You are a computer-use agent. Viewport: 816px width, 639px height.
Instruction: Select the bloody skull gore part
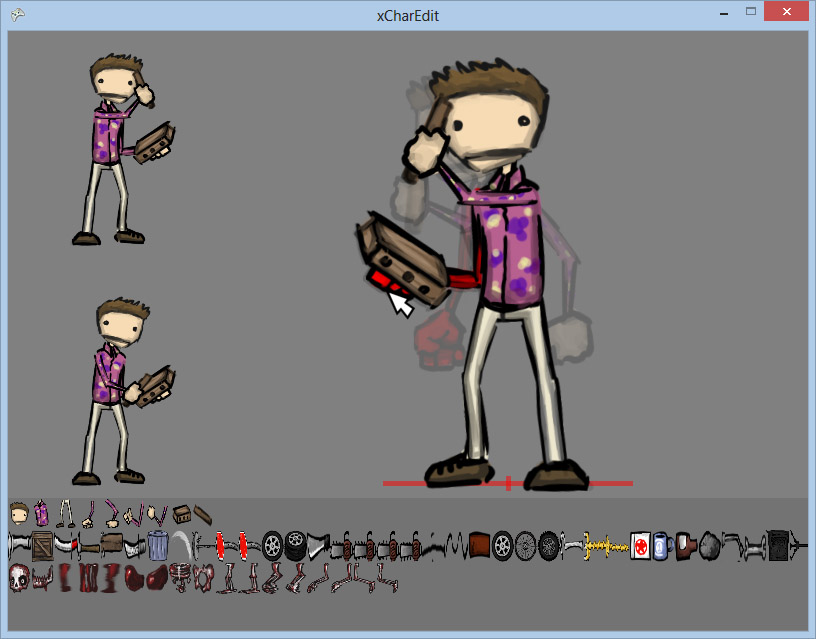(20, 578)
